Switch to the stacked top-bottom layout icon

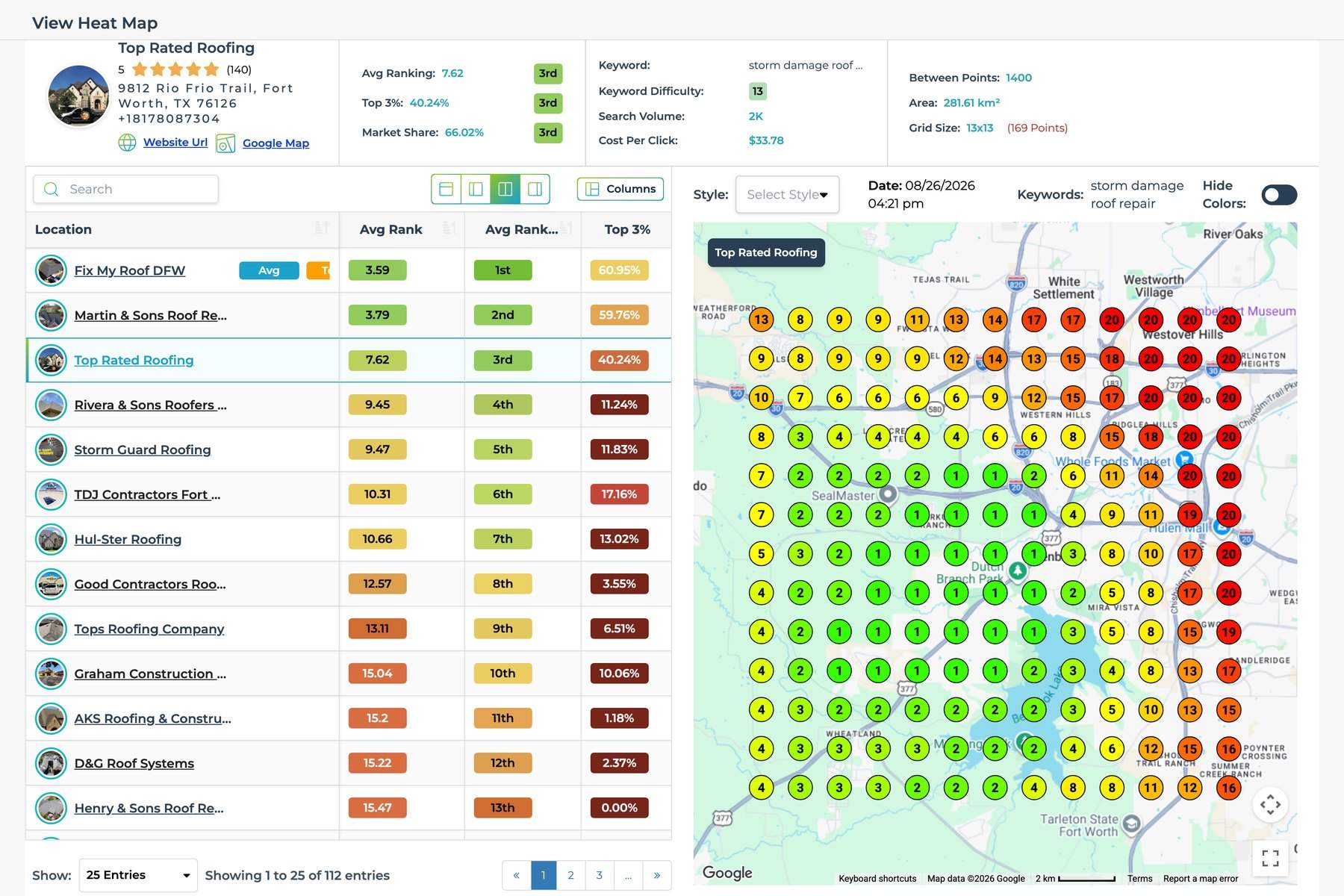click(x=446, y=189)
